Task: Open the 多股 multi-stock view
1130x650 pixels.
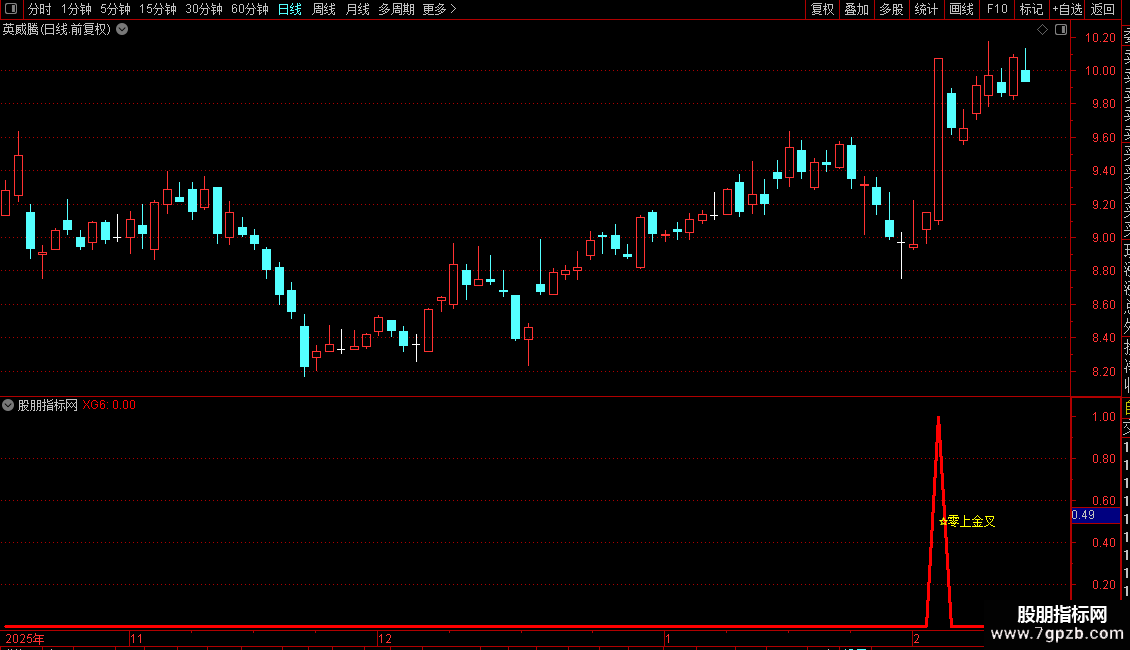Action: point(891,9)
